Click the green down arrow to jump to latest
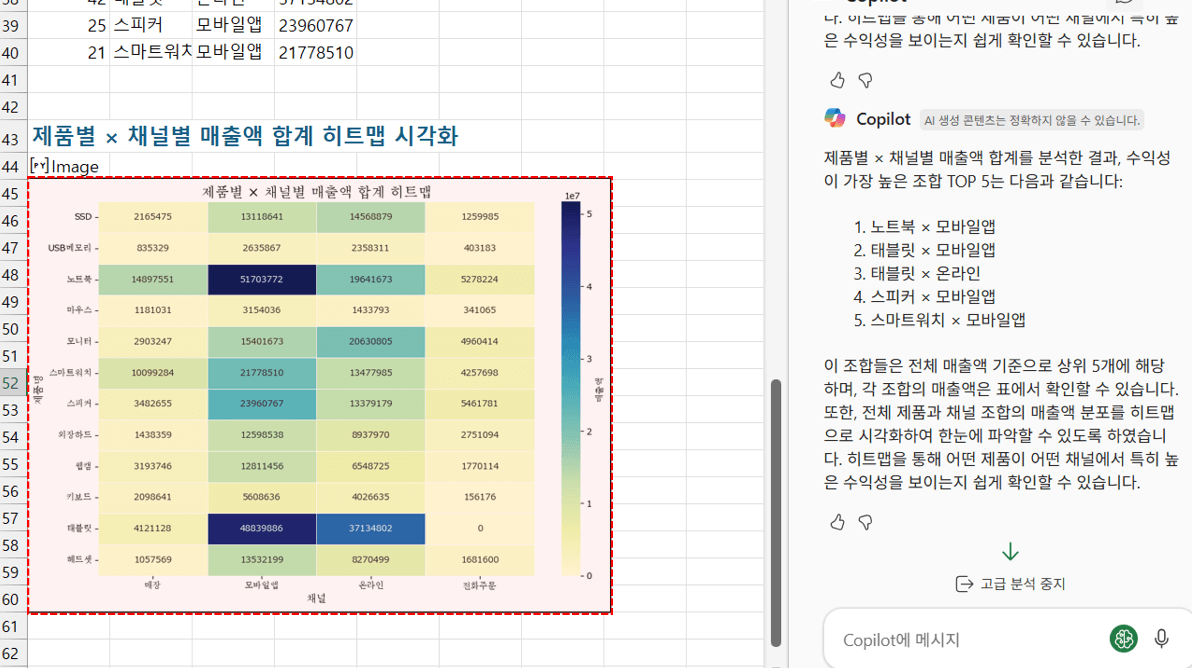Screen dimensions: 1192x668 click(x=1010, y=552)
